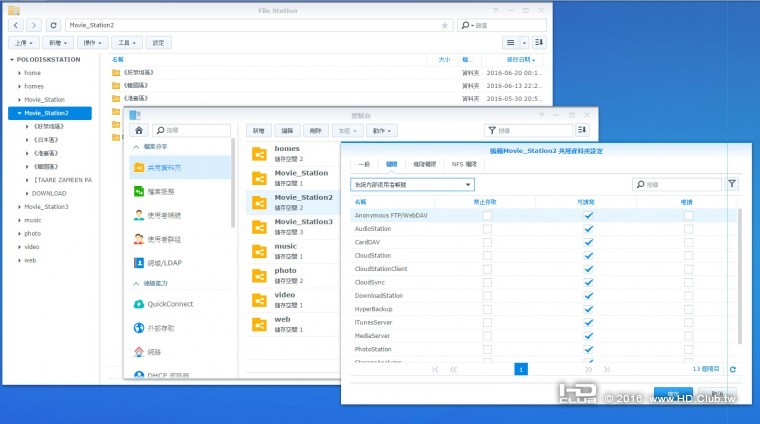Switch to the 一般 tab

(x=364, y=163)
